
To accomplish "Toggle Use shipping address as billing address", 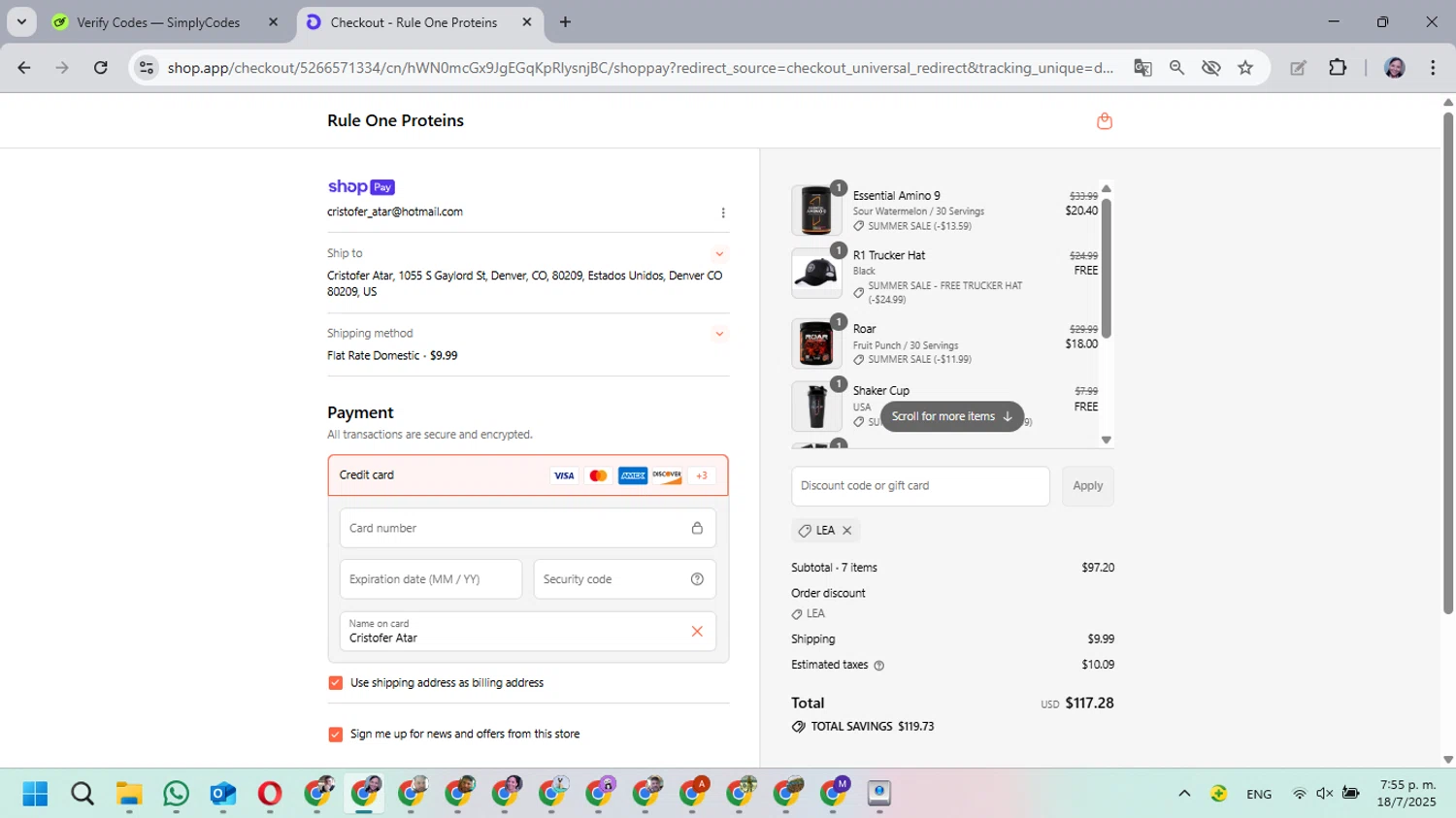I will point(336,683).
